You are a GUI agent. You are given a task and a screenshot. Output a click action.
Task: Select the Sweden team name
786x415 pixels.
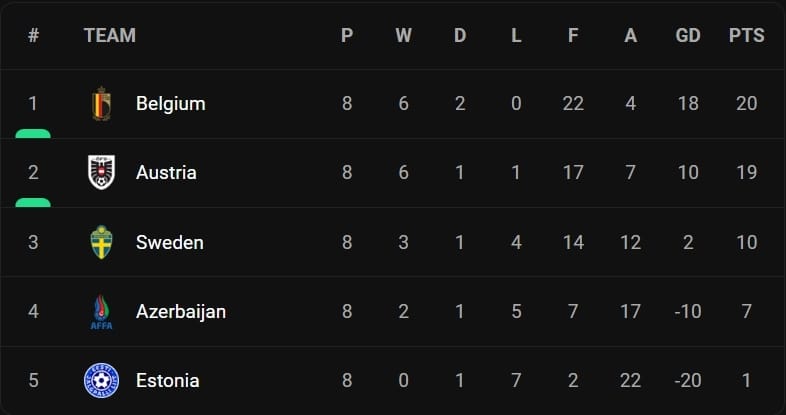[169, 242]
